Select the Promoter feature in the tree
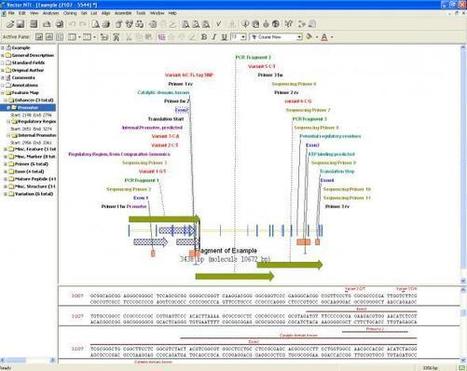Viewport: 467px width, 371px height. pyautogui.click(x=28, y=108)
